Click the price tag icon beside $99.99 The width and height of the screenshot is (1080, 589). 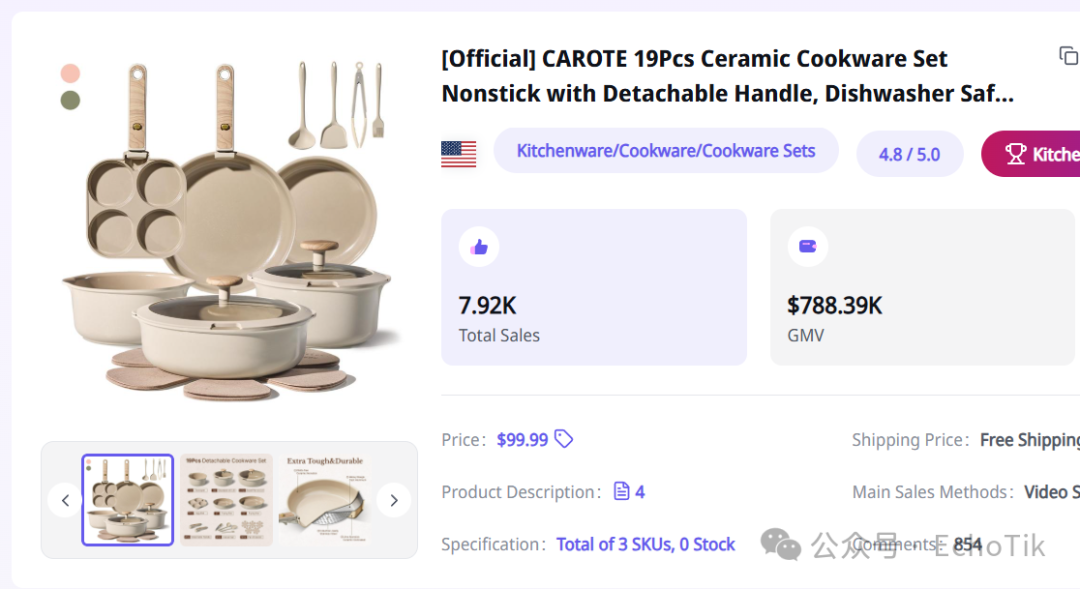[563, 439]
